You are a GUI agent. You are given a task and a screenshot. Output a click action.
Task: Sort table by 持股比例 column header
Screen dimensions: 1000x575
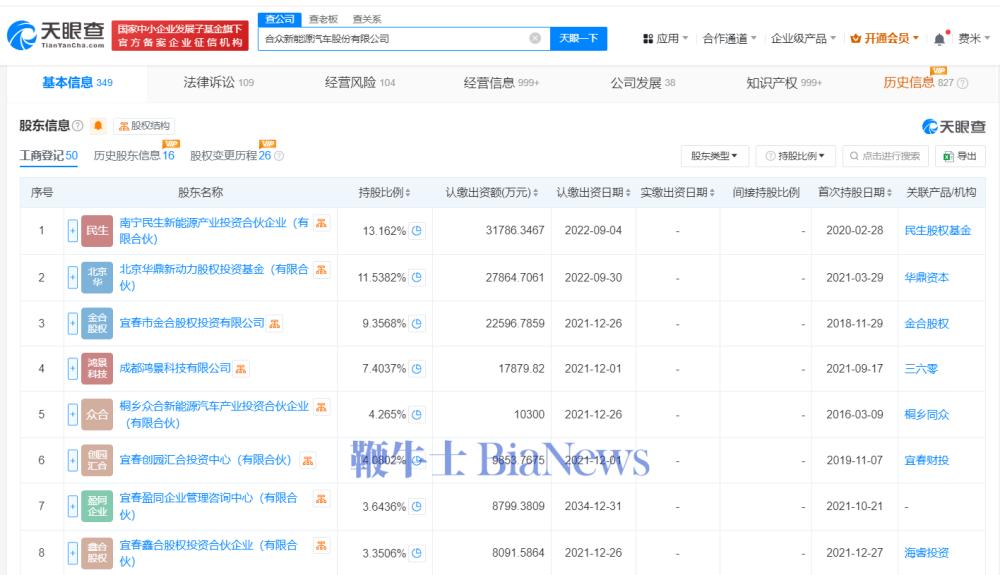tap(385, 193)
